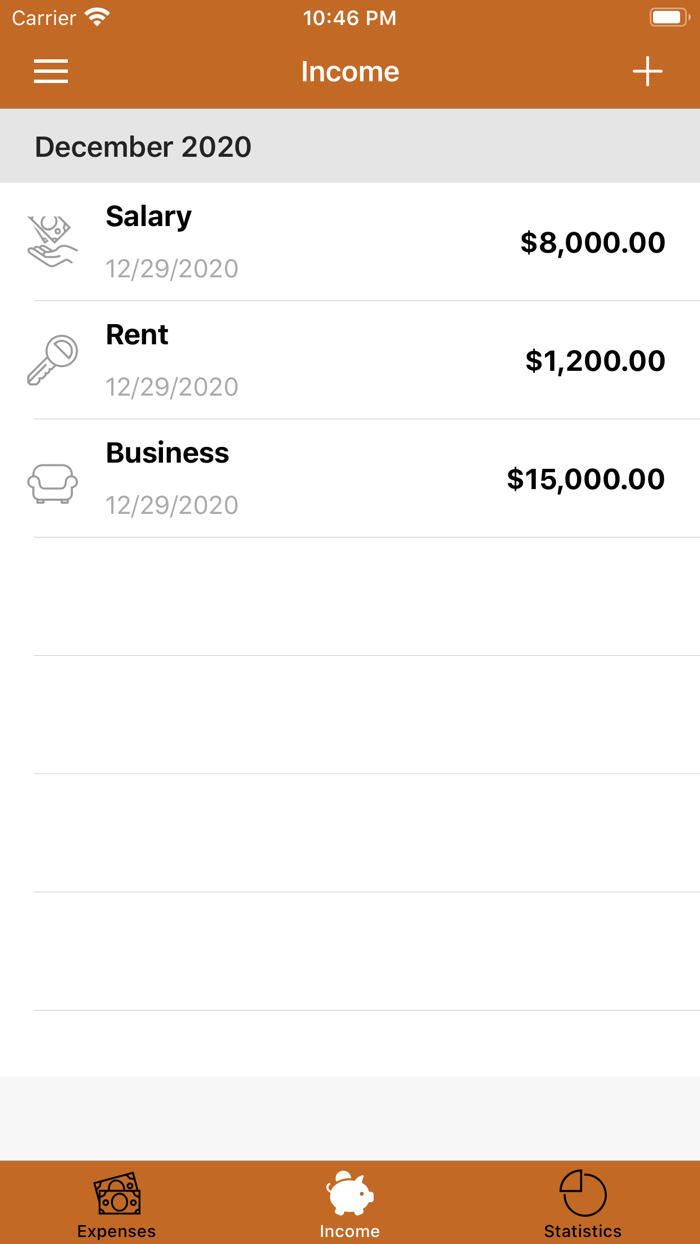
Task: Switch to the Expenses tab
Action: tap(116, 1203)
